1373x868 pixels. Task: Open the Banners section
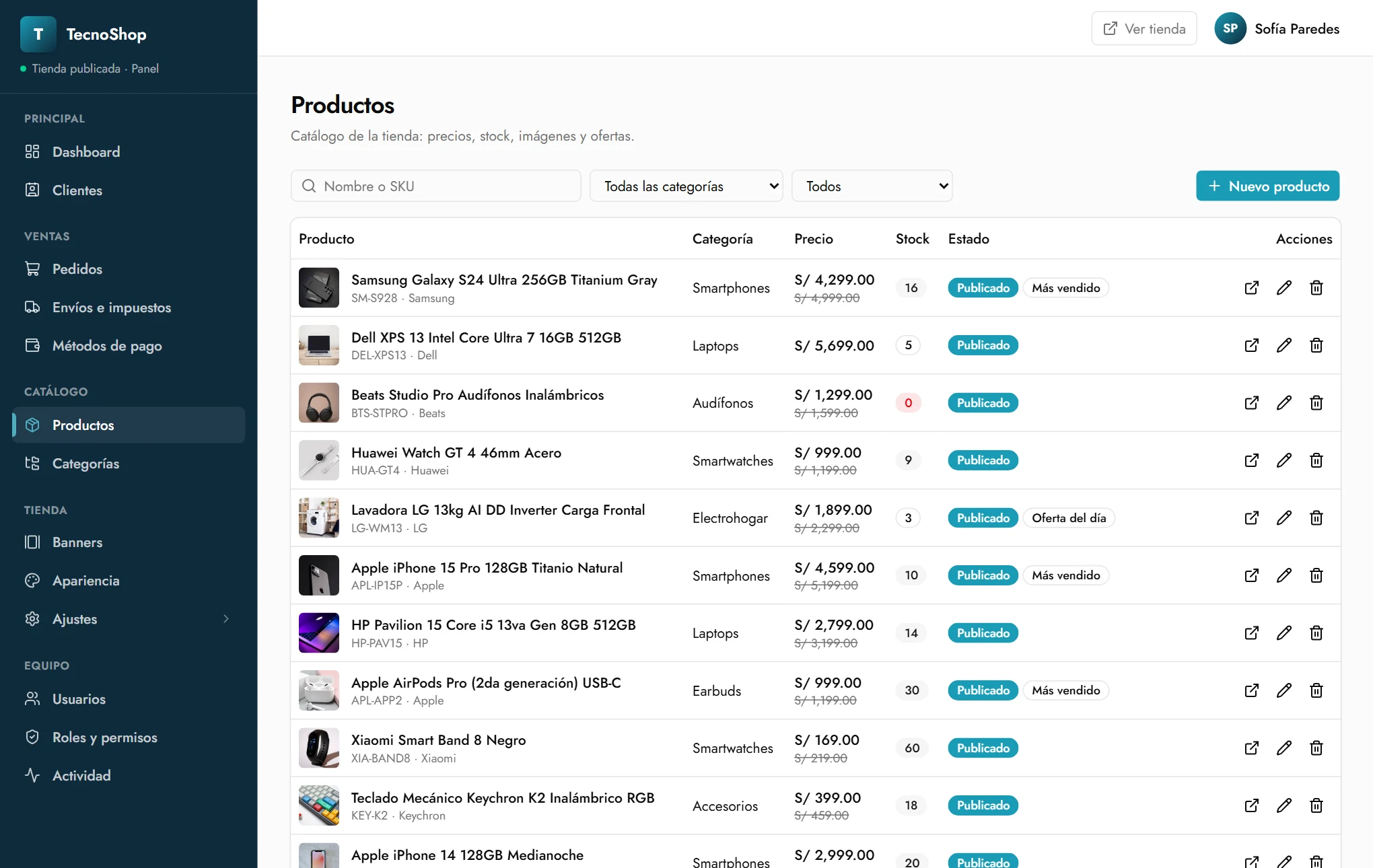(x=129, y=542)
